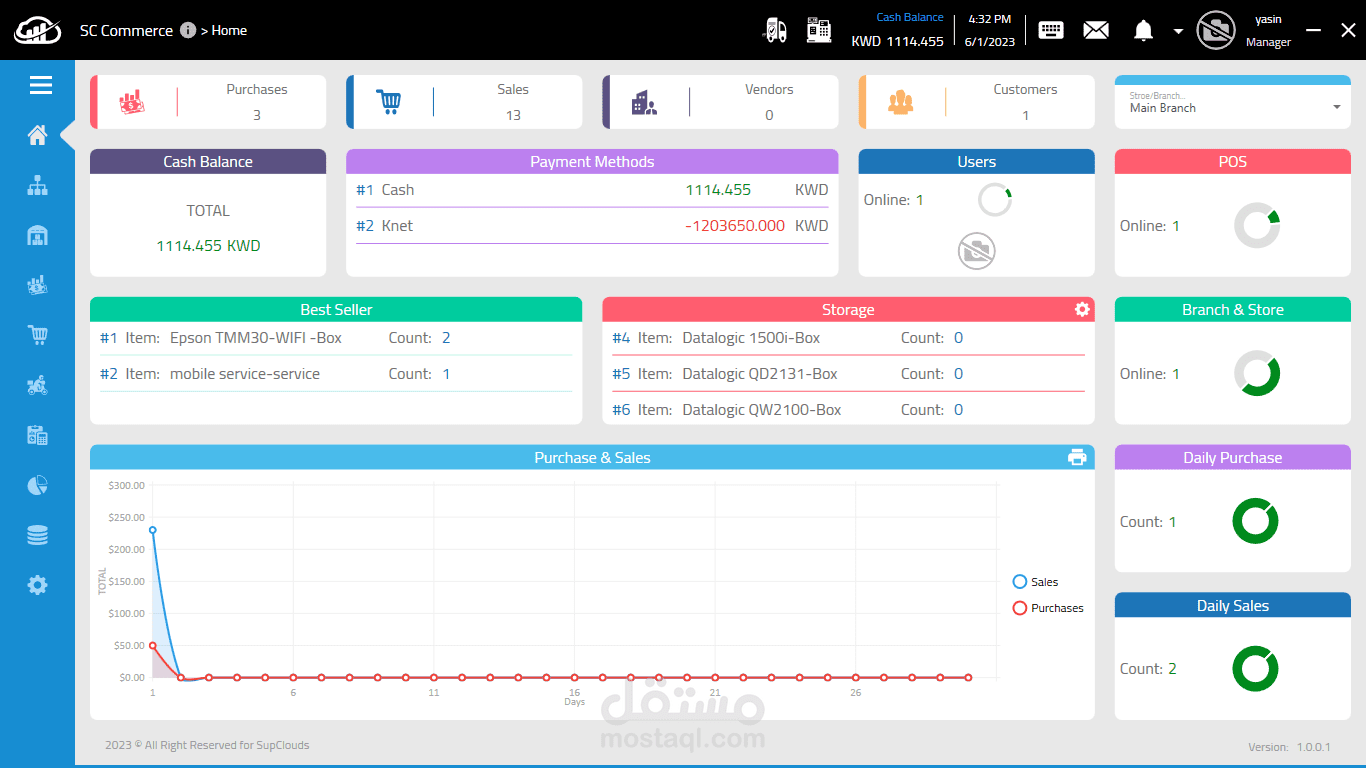This screenshot has width=1366, height=768.
Task: Open the on-screen keyboard icon in header
Action: coord(1050,30)
